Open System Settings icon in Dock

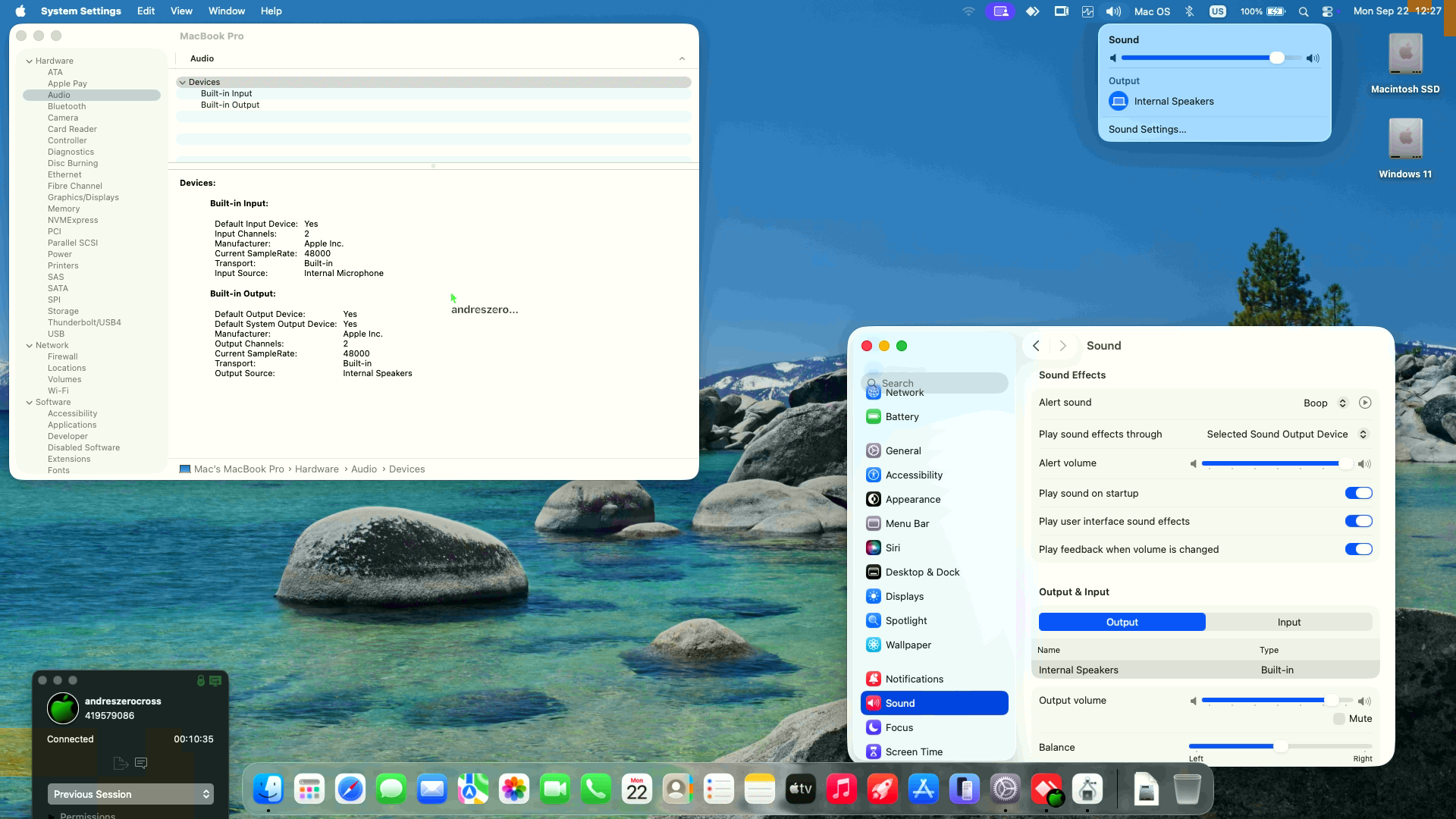click(1006, 789)
